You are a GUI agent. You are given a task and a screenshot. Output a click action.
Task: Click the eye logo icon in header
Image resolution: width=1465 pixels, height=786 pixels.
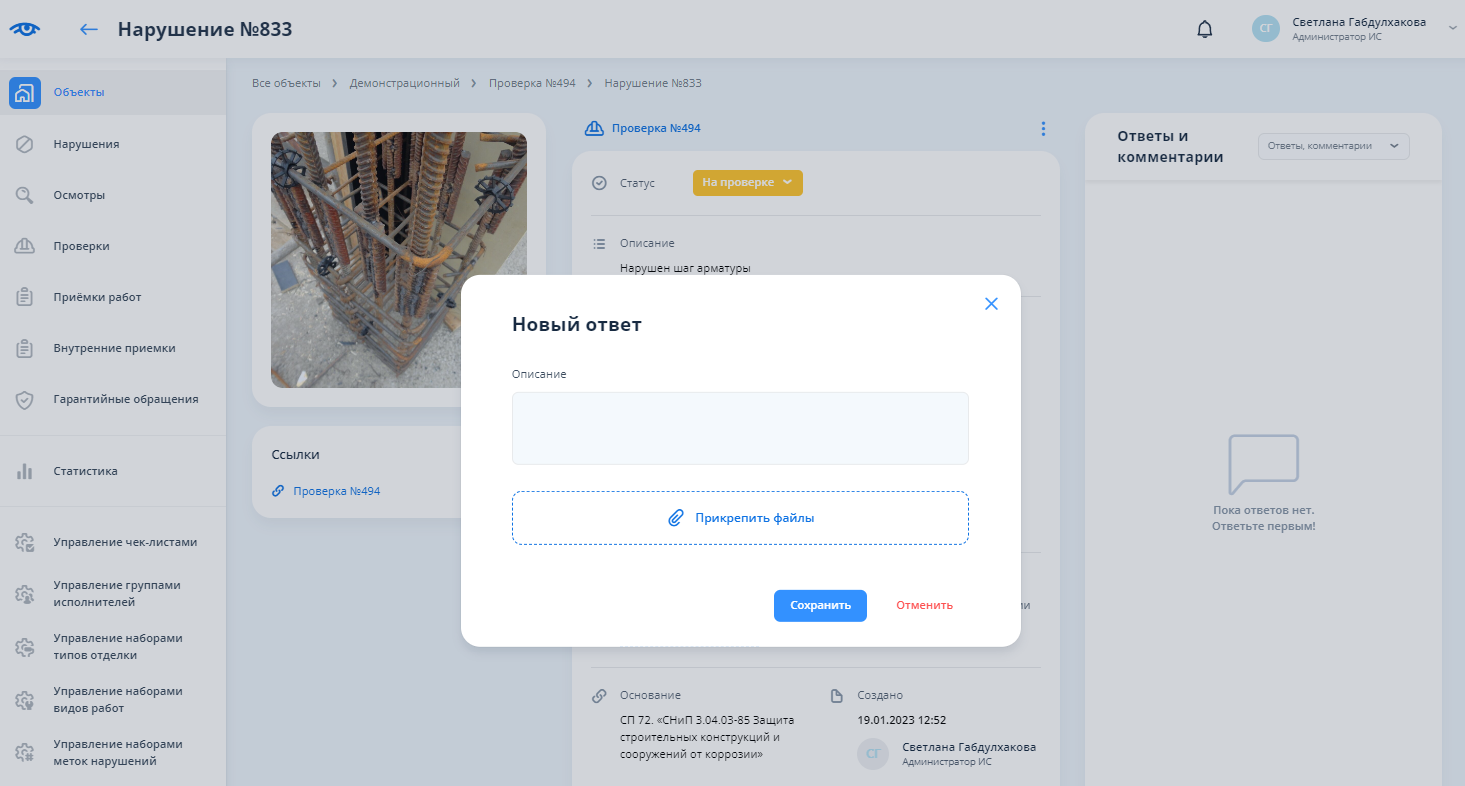click(24, 29)
